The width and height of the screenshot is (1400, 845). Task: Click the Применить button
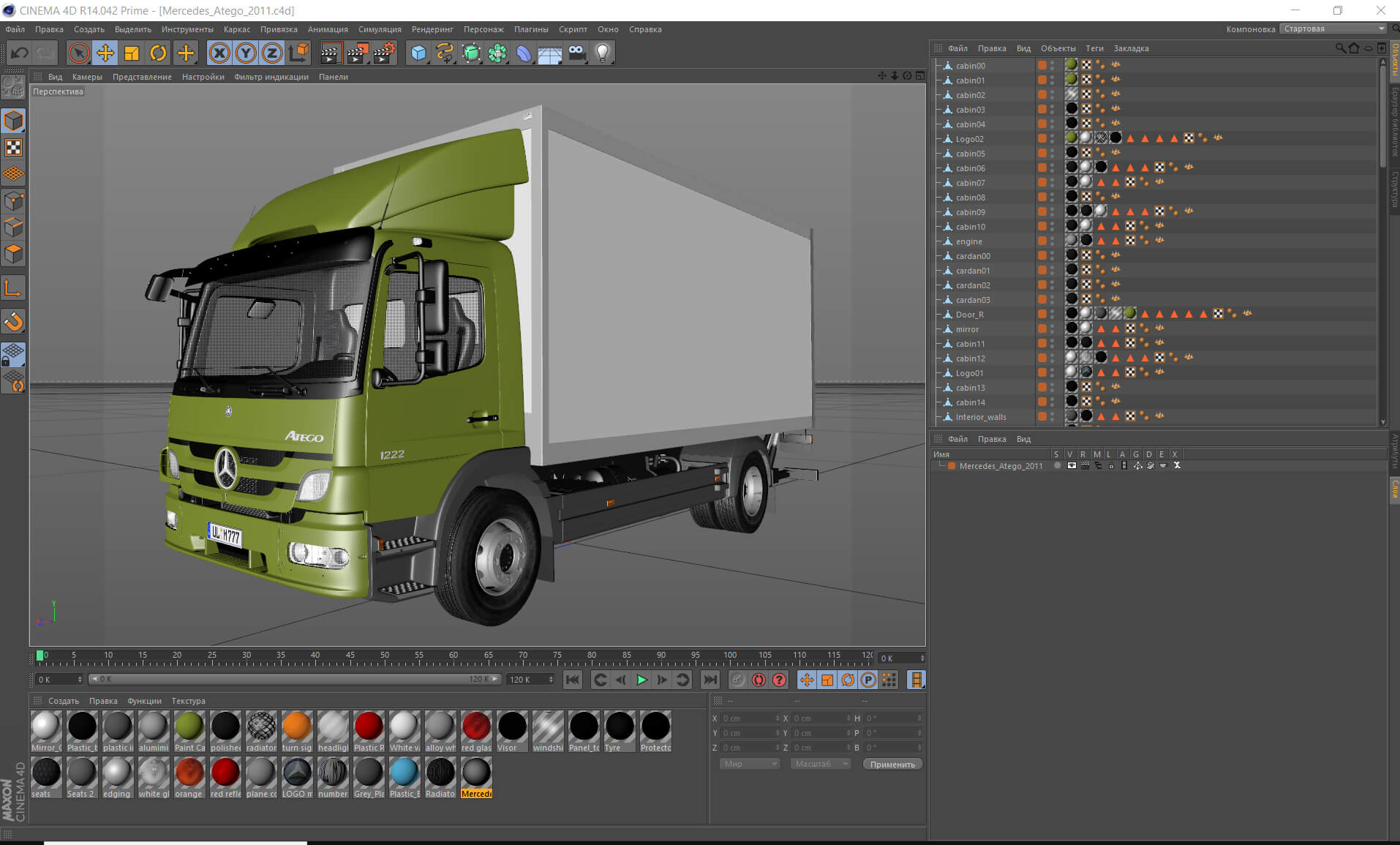pyautogui.click(x=892, y=764)
